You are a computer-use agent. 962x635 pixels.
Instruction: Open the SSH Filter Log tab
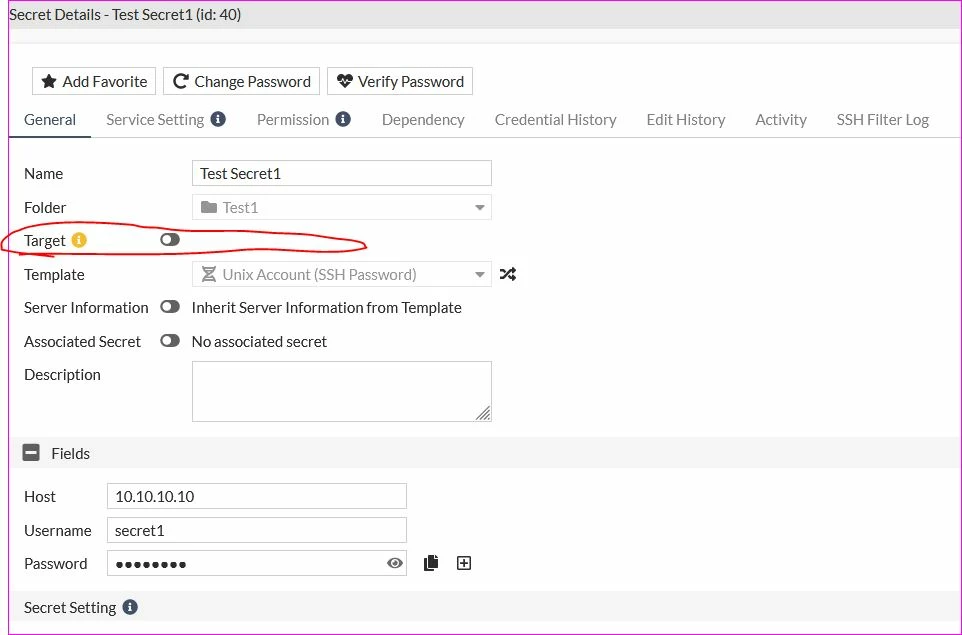tap(882, 120)
